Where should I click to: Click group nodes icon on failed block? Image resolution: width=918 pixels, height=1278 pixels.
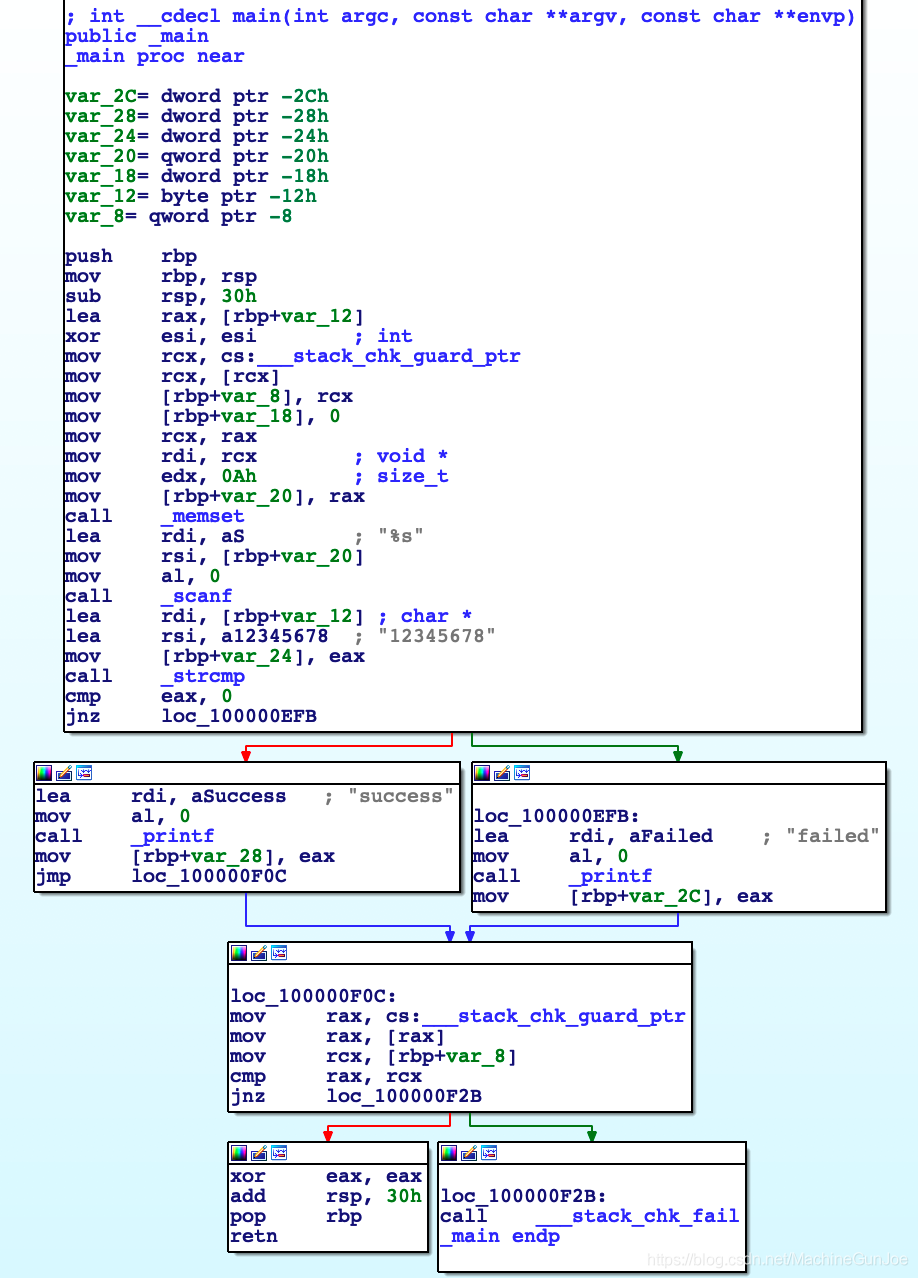coord(522,773)
